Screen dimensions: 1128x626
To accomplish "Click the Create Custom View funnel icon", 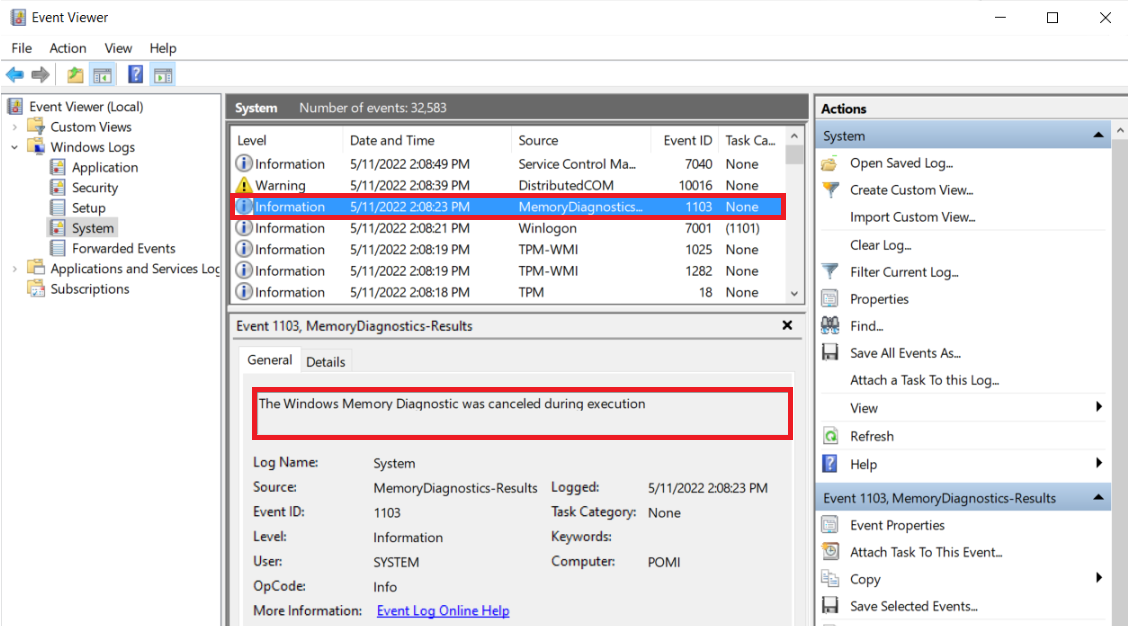I will 830,190.
